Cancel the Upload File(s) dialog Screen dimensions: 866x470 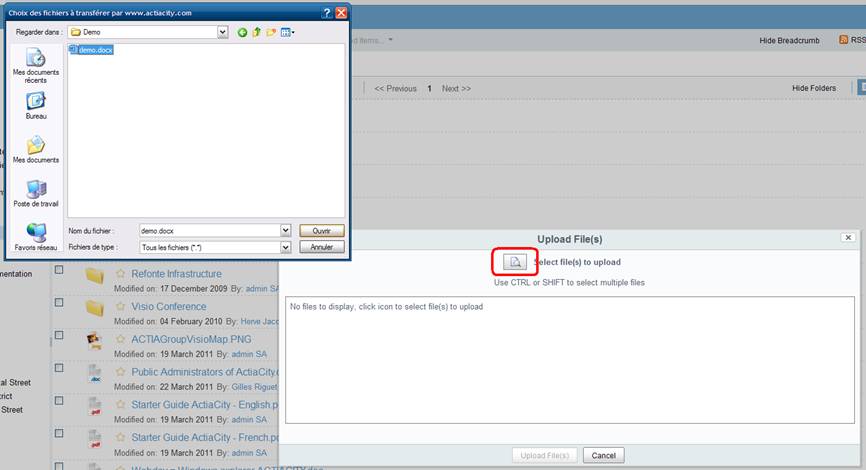[603, 455]
